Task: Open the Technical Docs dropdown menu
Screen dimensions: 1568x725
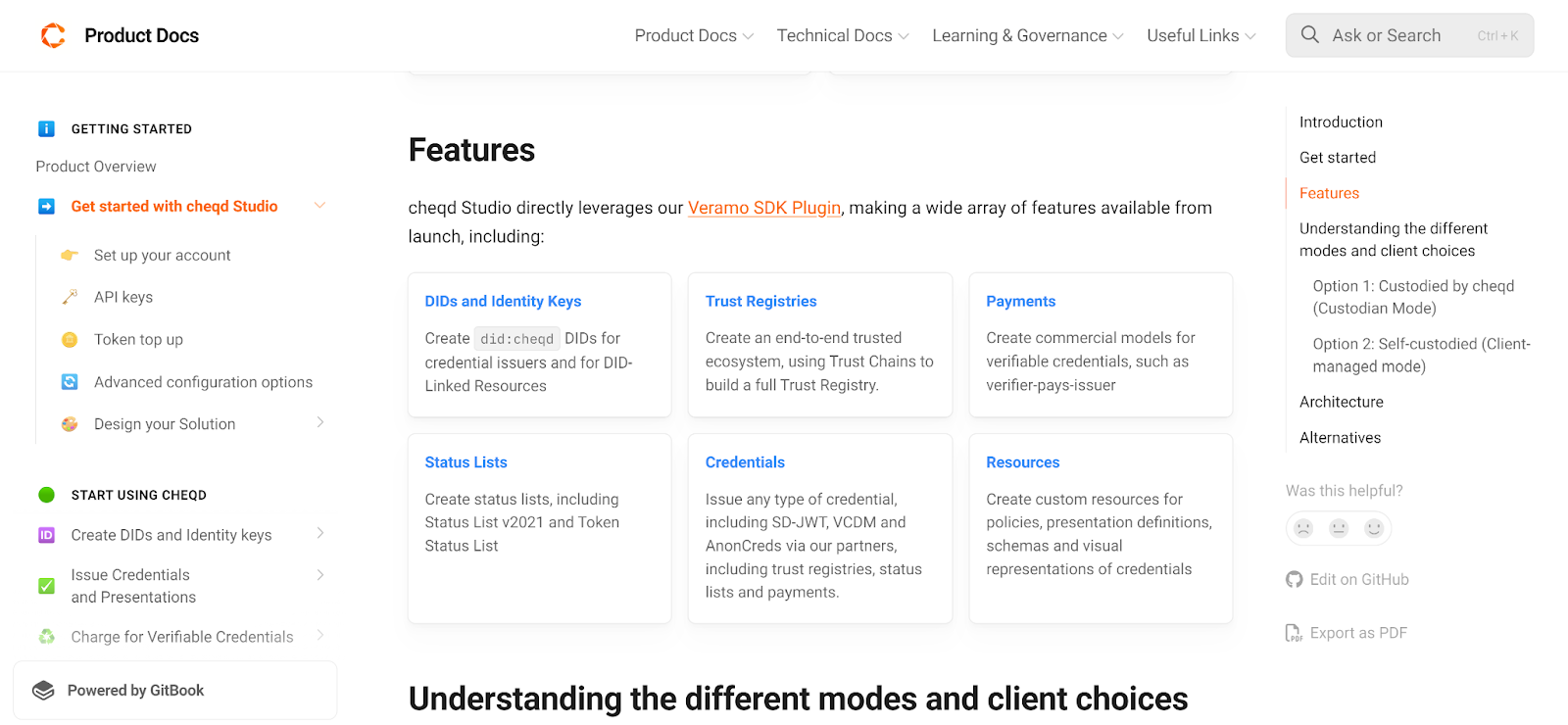Action: click(x=843, y=36)
